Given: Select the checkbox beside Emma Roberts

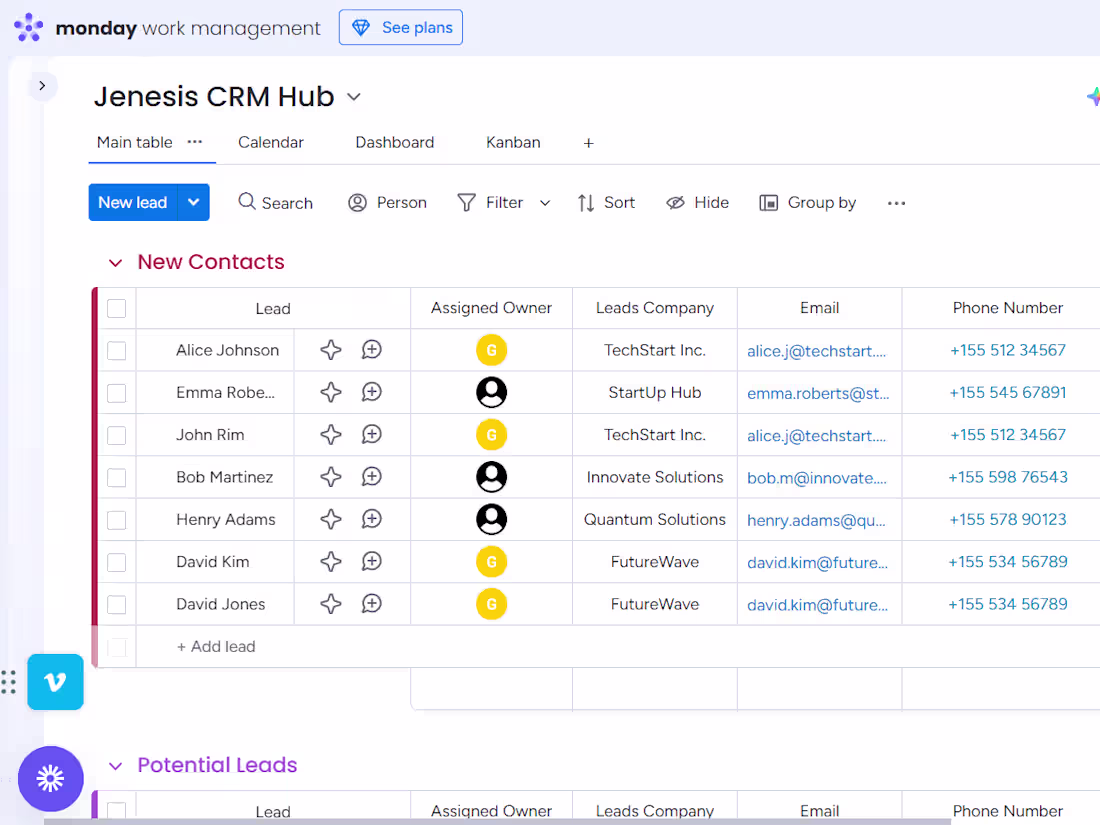Looking at the screenshot, I should (x=116, y=392).
